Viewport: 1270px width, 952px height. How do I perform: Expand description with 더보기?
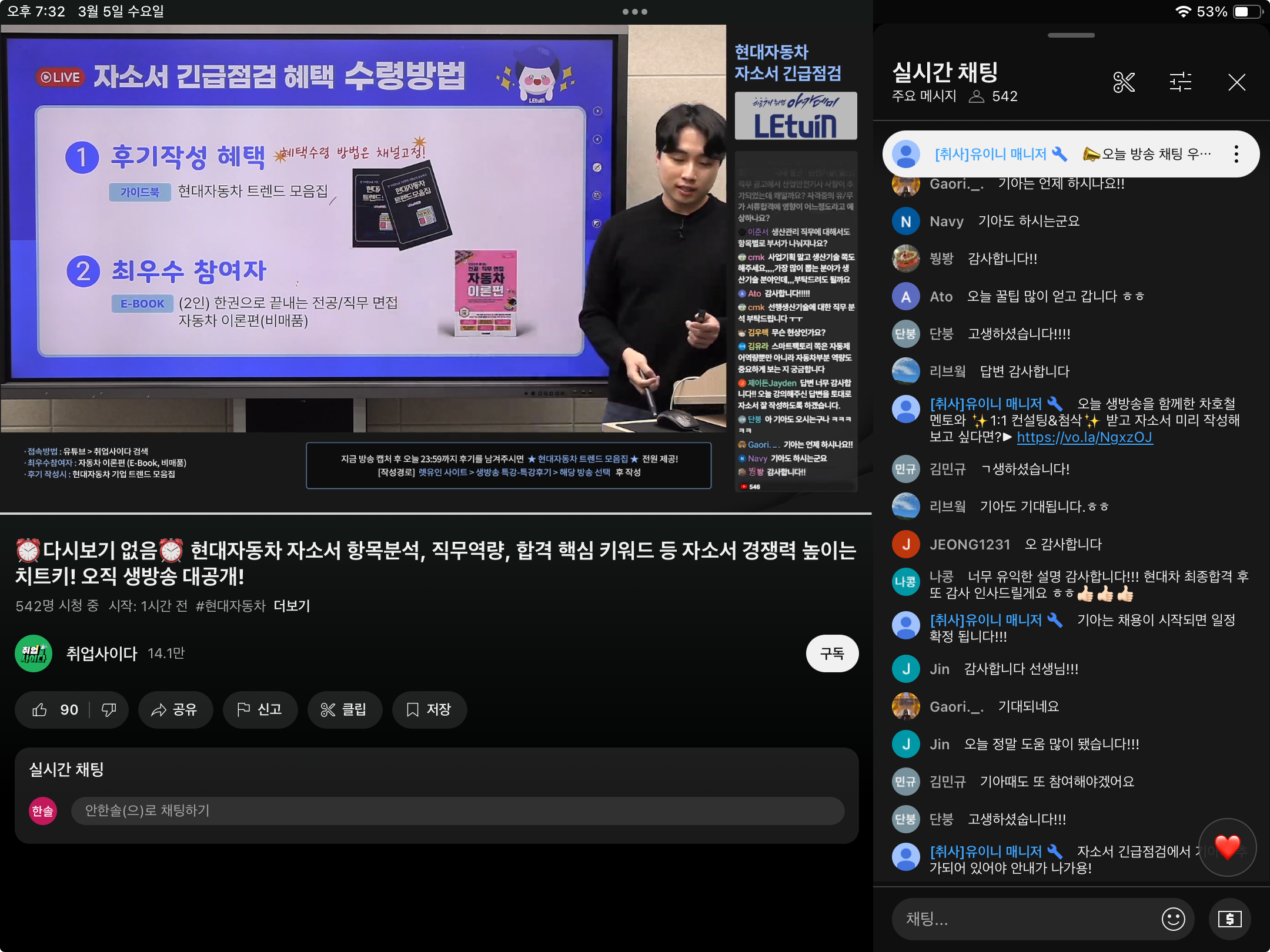292,605
